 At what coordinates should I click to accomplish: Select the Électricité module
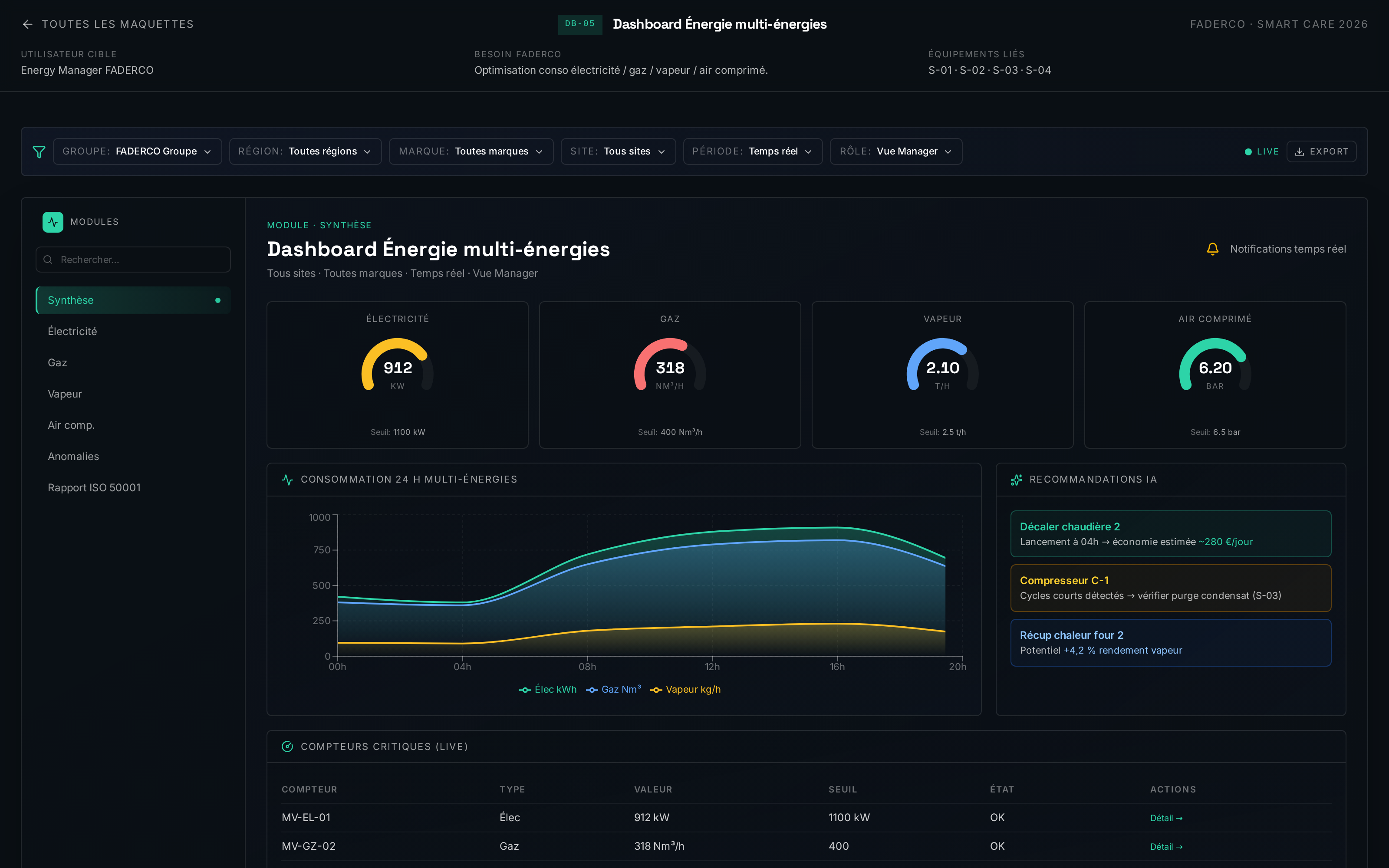(x=133, y=331)
